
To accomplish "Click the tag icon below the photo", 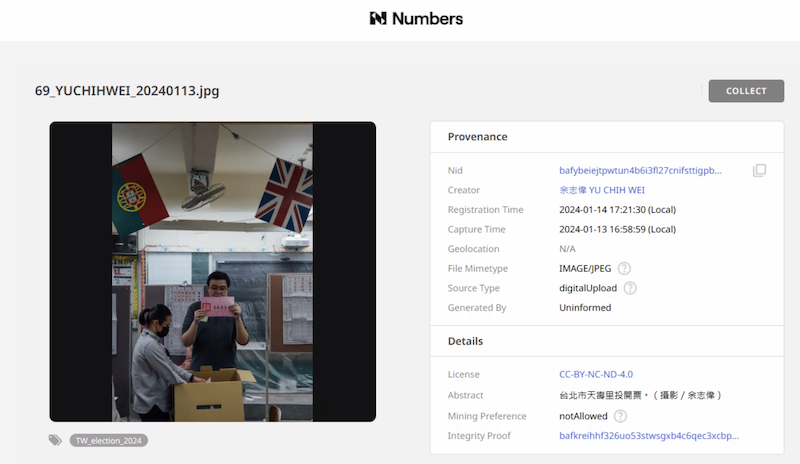I will point(56,440).
